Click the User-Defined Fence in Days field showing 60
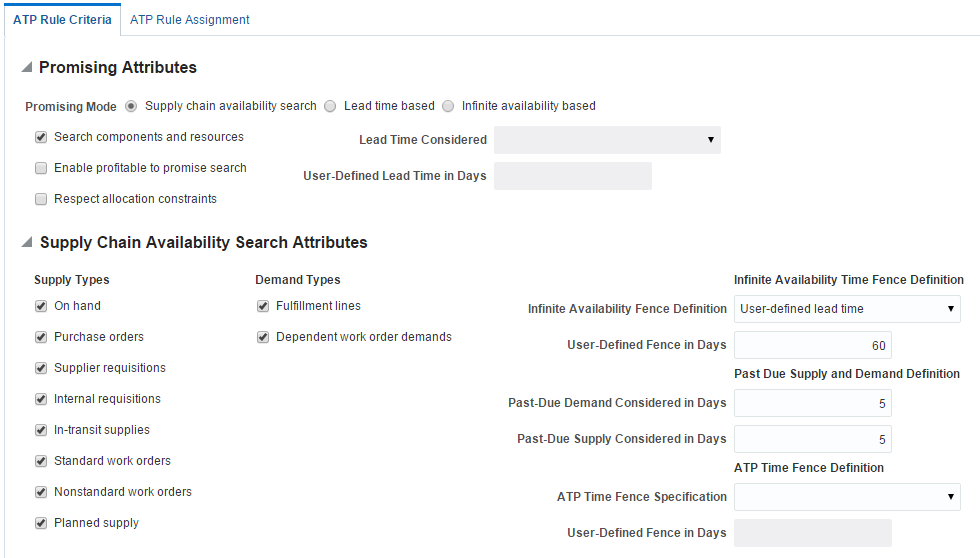 812,346
